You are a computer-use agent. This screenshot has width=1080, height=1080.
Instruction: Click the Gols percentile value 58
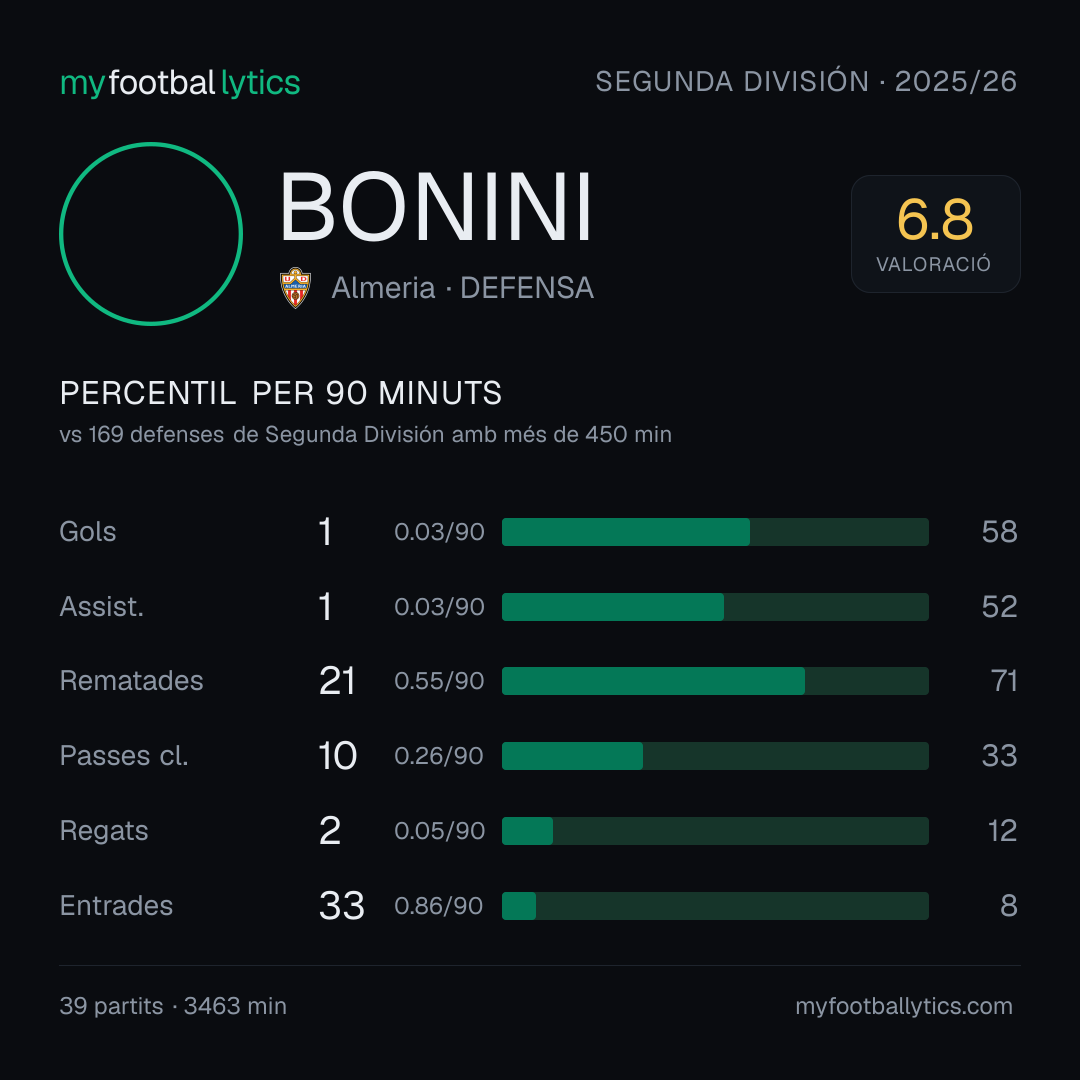[x=999, y=532]
